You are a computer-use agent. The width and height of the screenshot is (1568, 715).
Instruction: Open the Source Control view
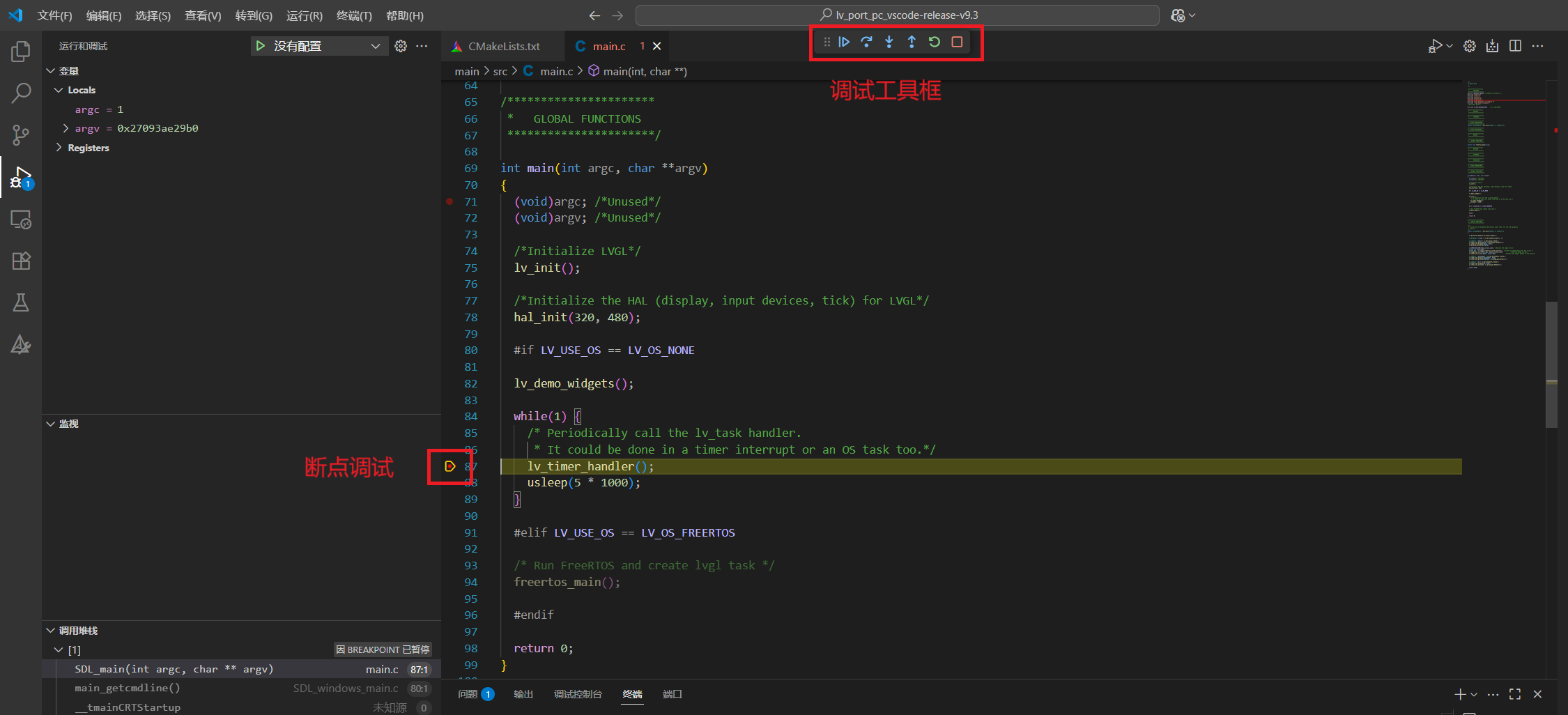point(20,135)
